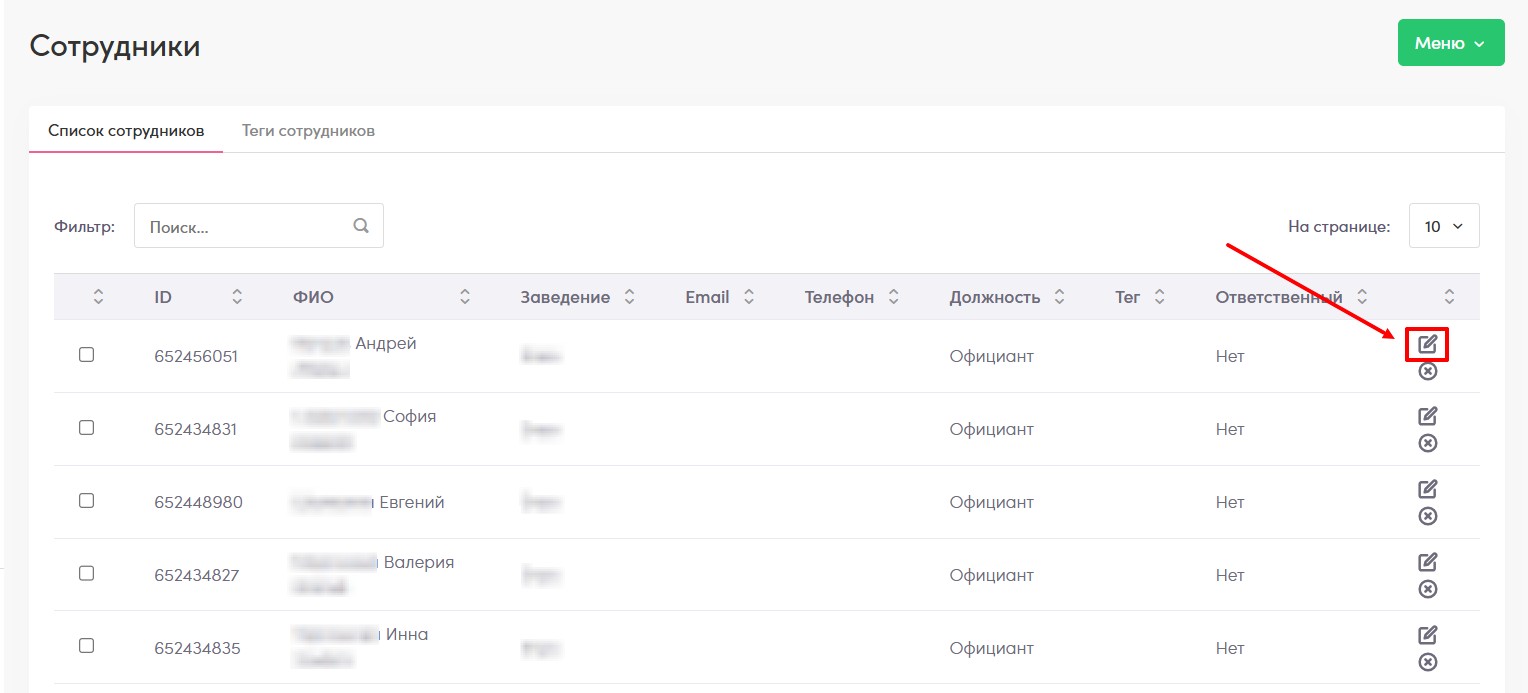Click the ID cell 652456051
This screenshot has width=1528, height=693.
pyautogui.click(x=196, y=356)
